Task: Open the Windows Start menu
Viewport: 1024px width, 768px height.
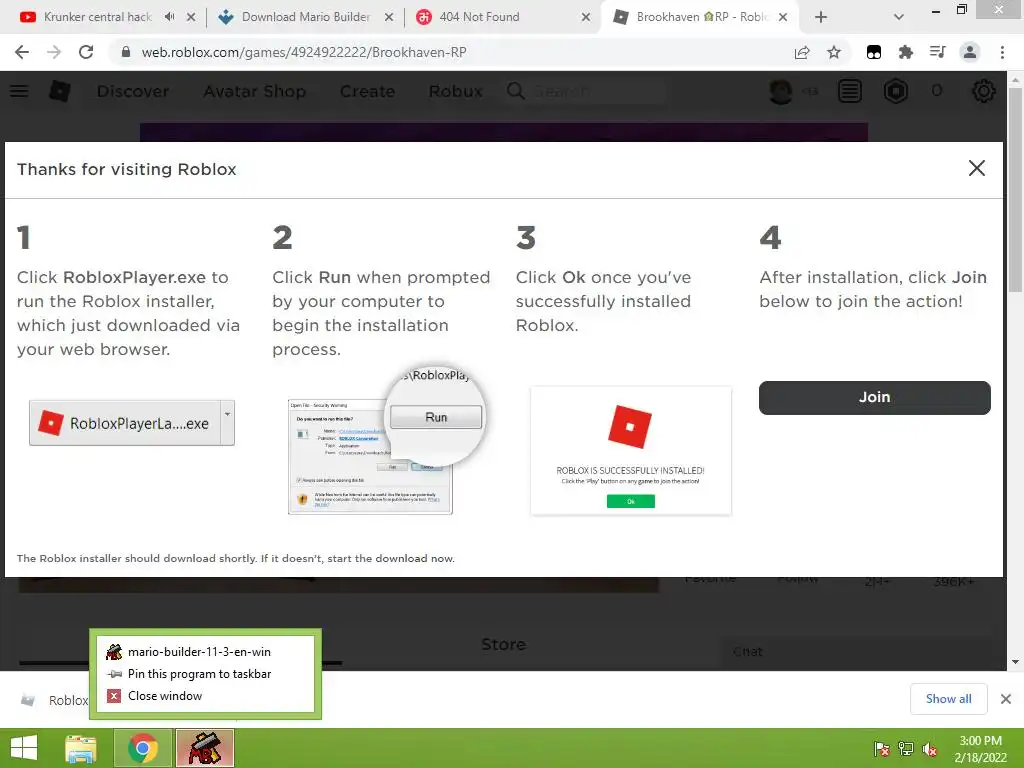Action: [24, 748]
